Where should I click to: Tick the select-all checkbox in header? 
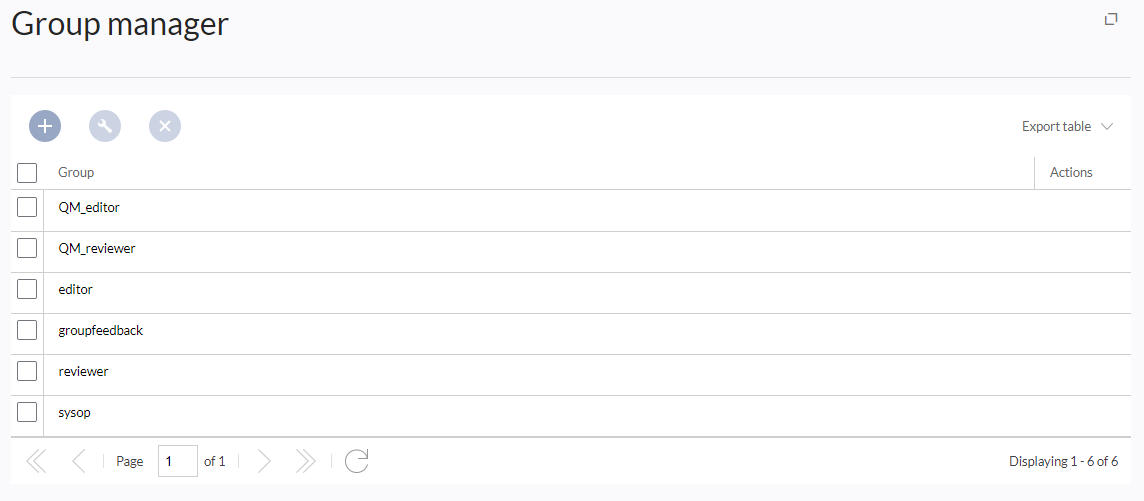27,173
